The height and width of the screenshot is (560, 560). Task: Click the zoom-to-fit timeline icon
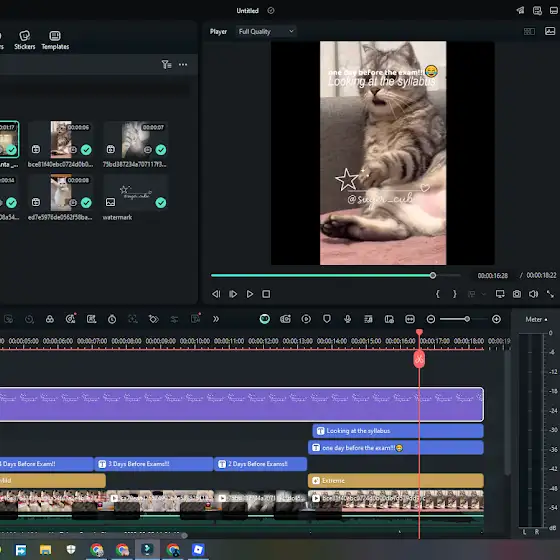point(410,319)
